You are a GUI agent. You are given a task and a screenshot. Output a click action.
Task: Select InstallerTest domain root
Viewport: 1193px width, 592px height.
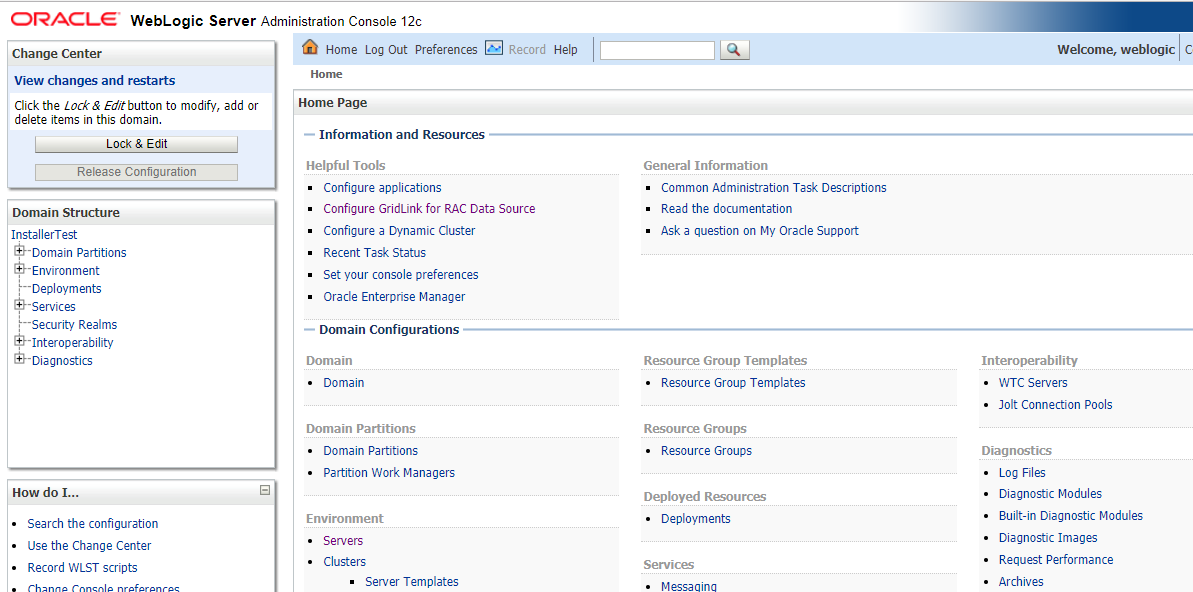(44, 235)
